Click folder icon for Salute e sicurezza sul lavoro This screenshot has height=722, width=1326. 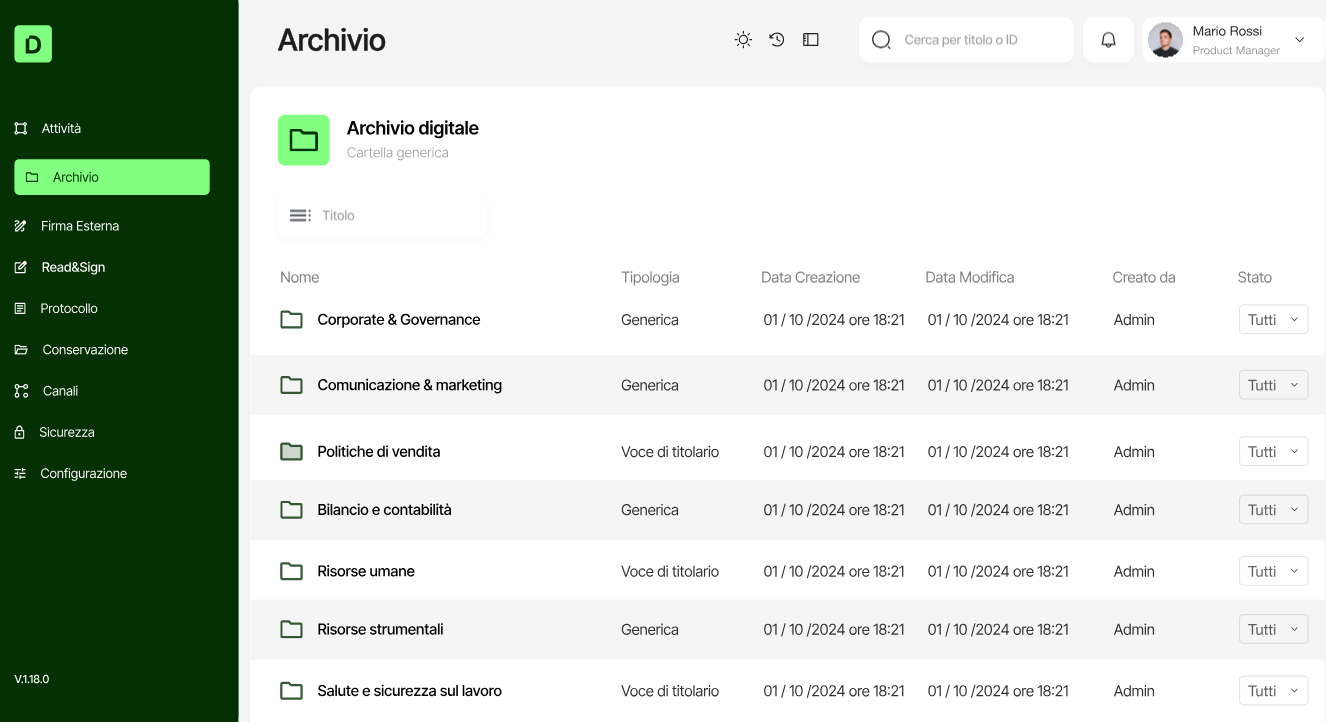[291, 691]
